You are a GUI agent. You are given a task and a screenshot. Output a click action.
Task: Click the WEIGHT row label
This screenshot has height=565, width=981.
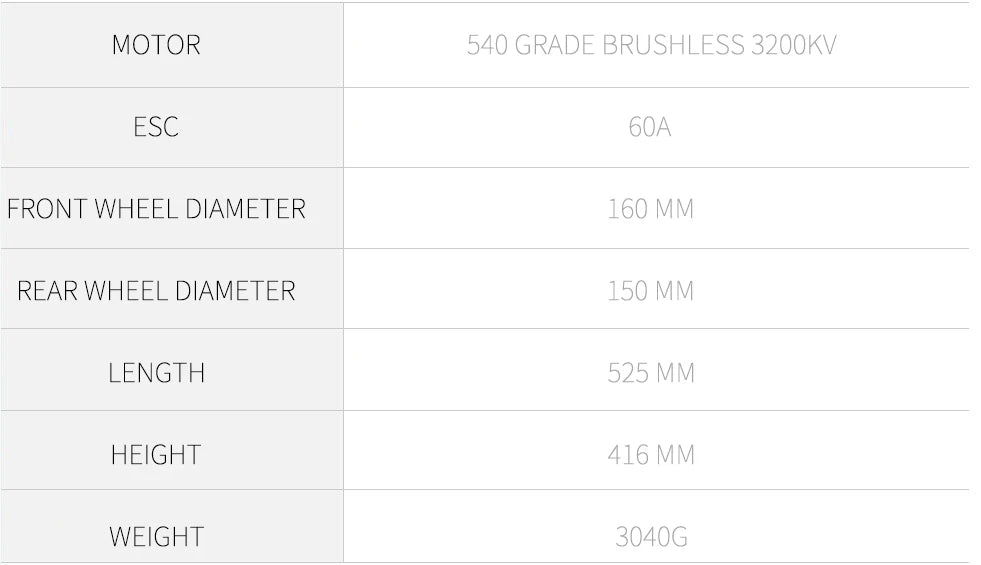pyautogui.click(x=156, y=537)
